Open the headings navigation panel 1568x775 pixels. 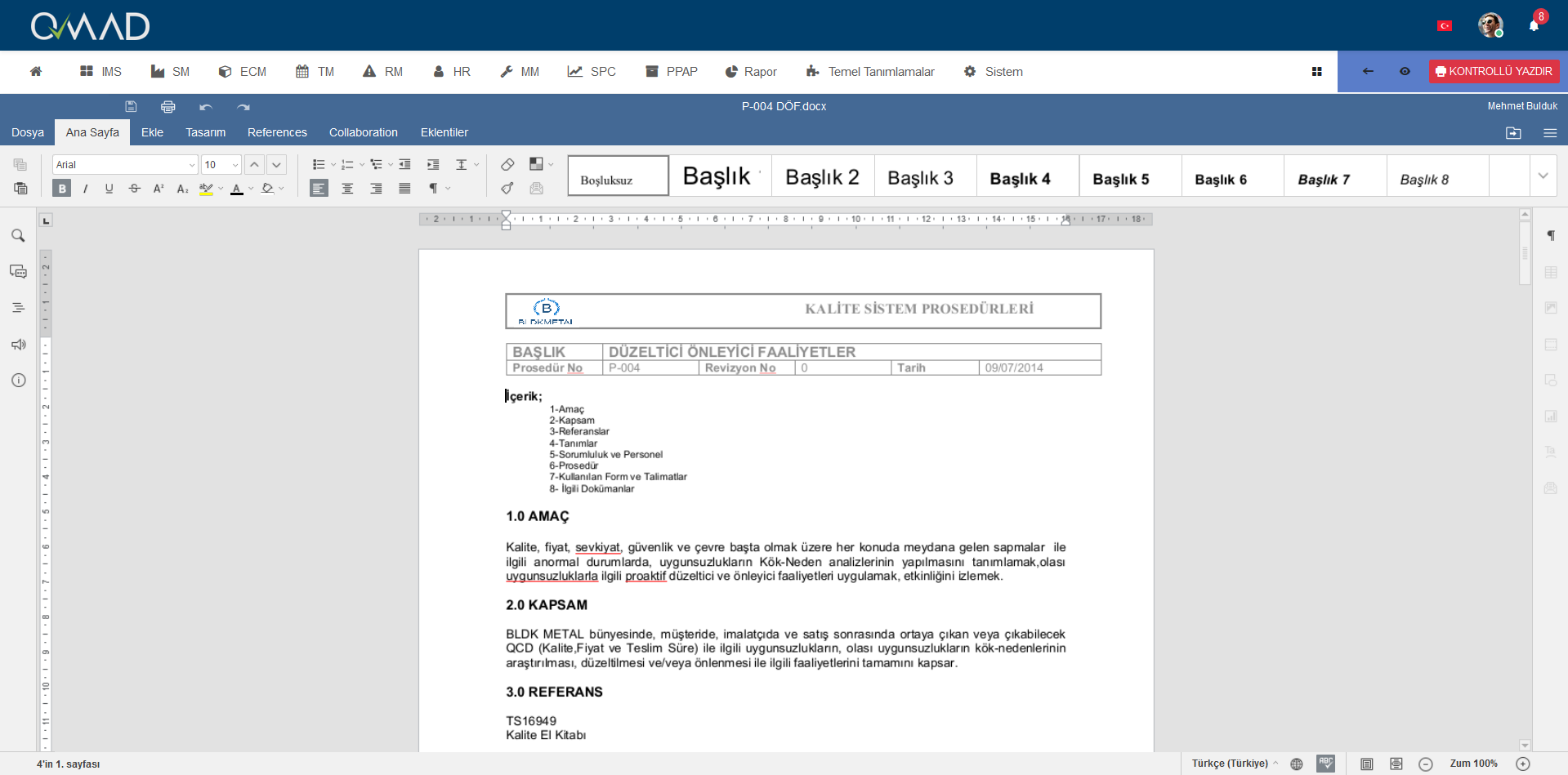click(18, 308)
